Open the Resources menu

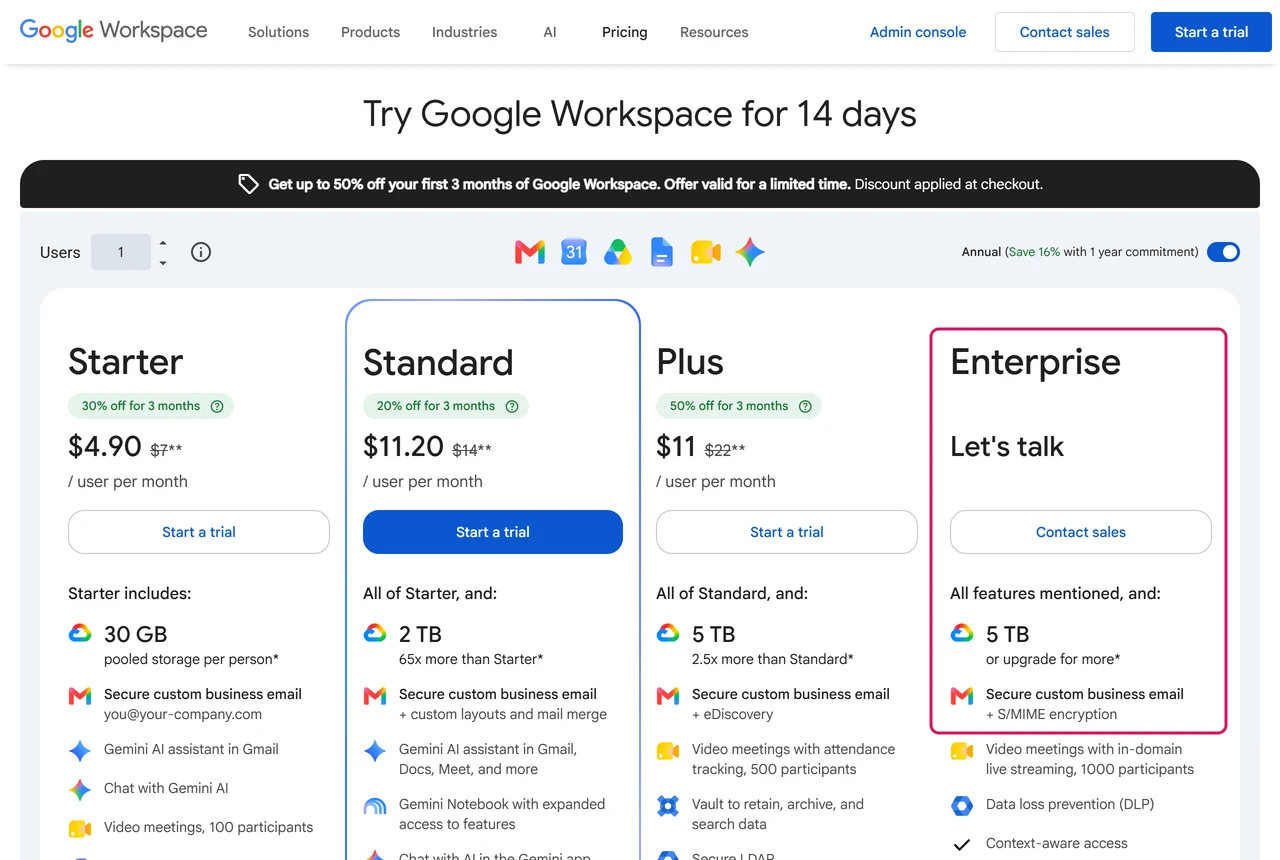714,32
